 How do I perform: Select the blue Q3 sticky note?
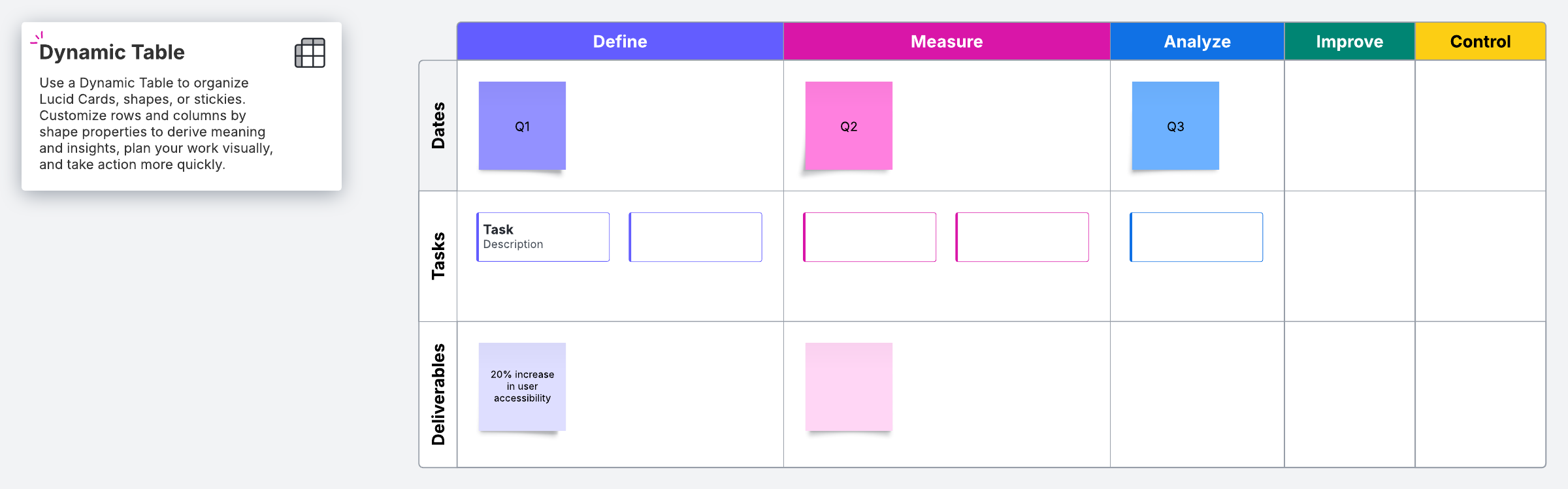tap(1175, 126)
